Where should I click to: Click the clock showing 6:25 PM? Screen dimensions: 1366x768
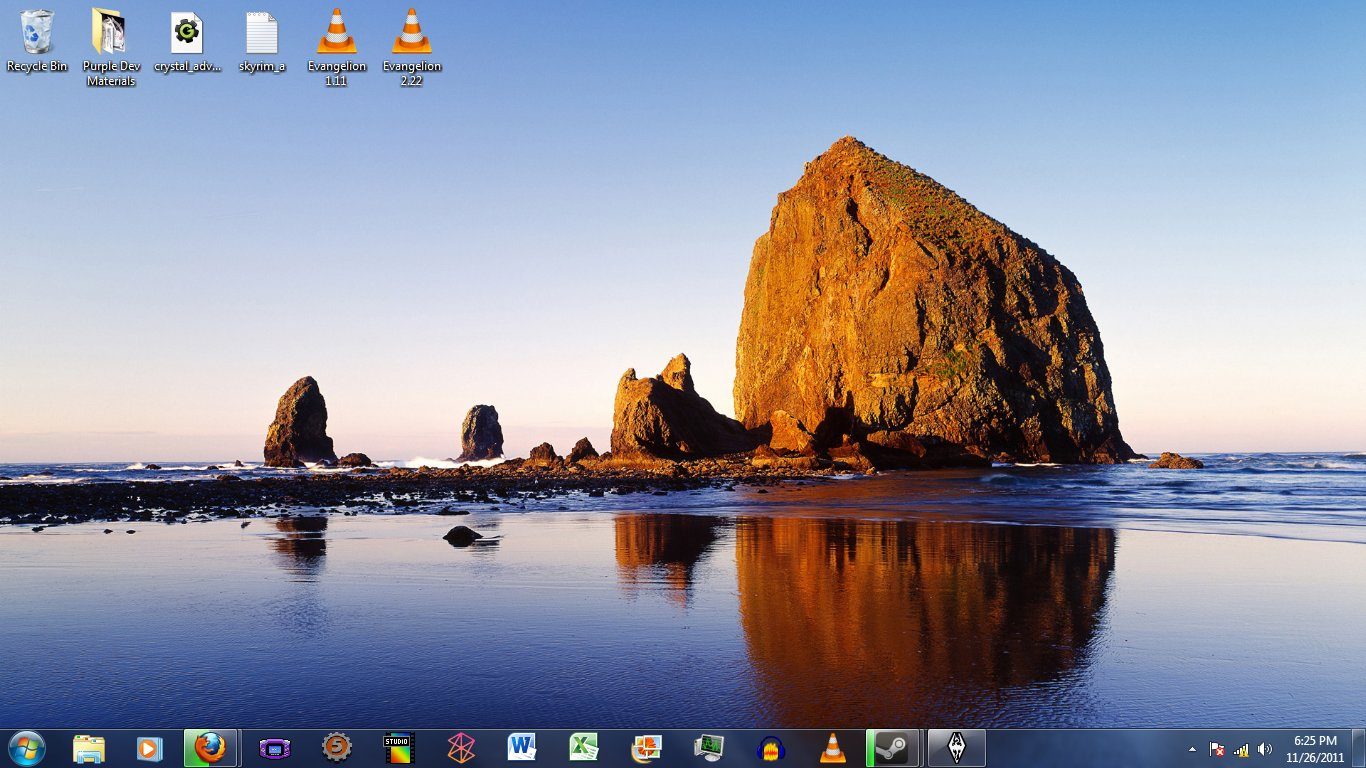point(1315,748)
